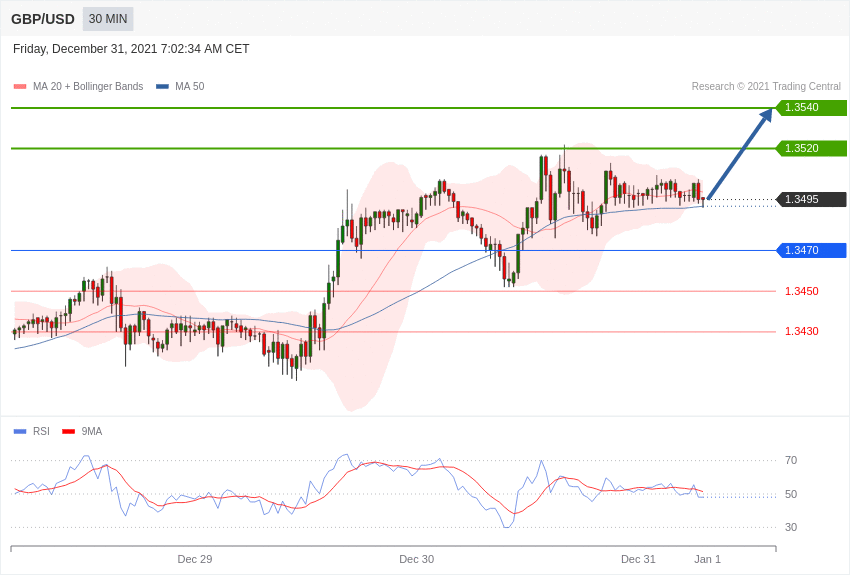
Task: Click the red 1.3430 support label
Action: click(x=802, y=331)
